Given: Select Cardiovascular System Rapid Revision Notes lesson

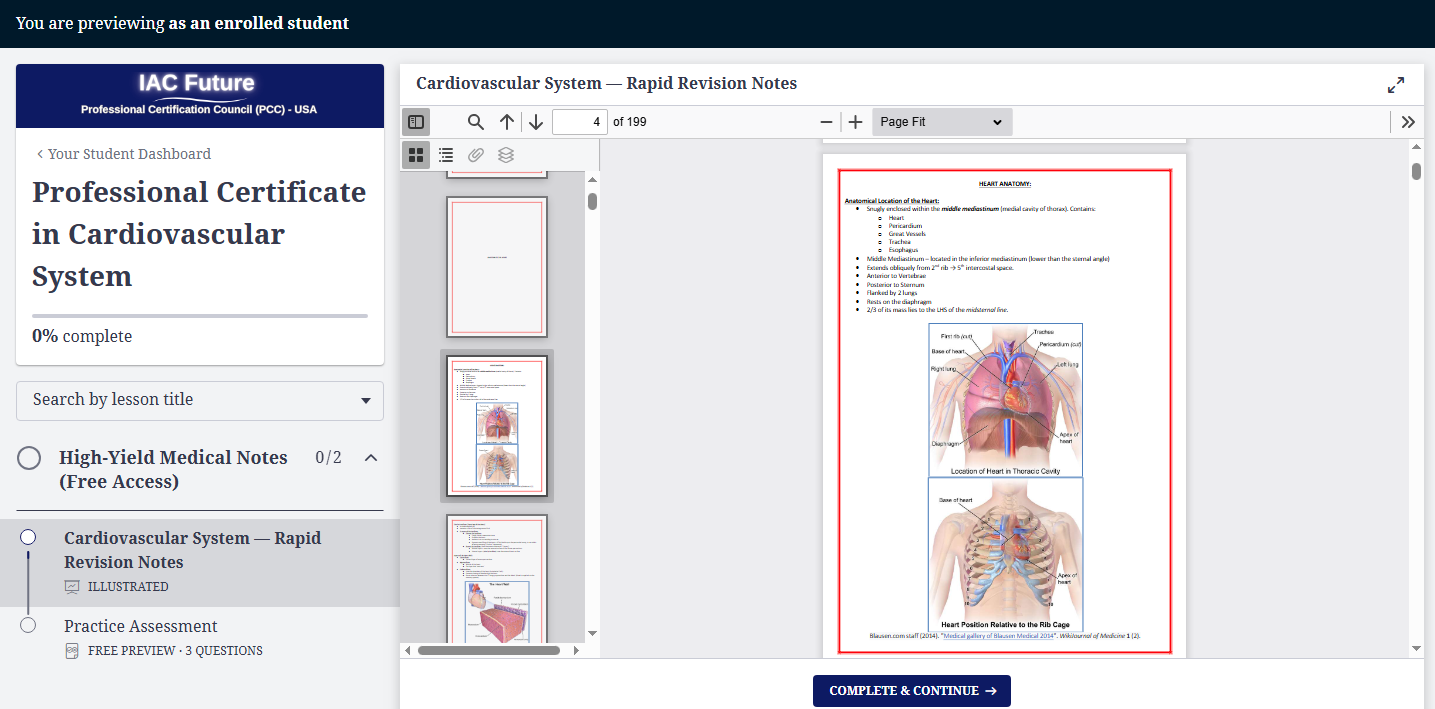Looking at the screenshot, I should [192, 550].
